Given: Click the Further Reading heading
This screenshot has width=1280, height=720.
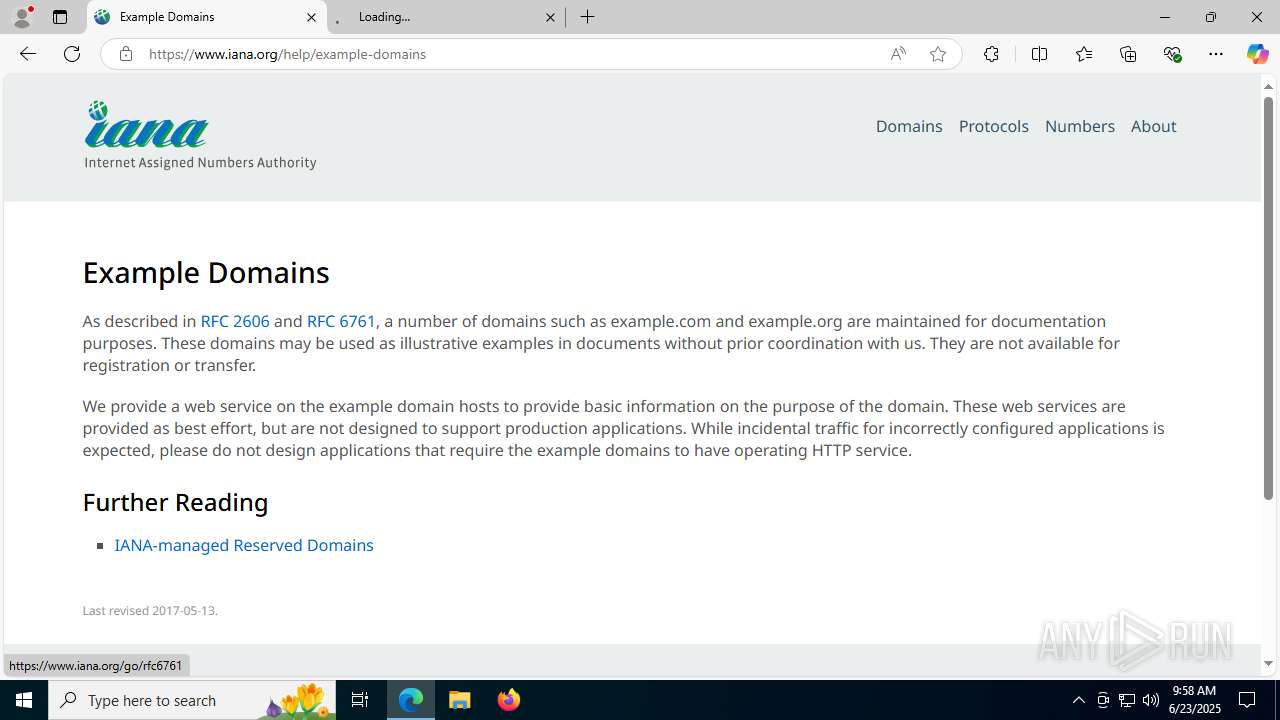Looking at the screenshot, I should [175, 502].
